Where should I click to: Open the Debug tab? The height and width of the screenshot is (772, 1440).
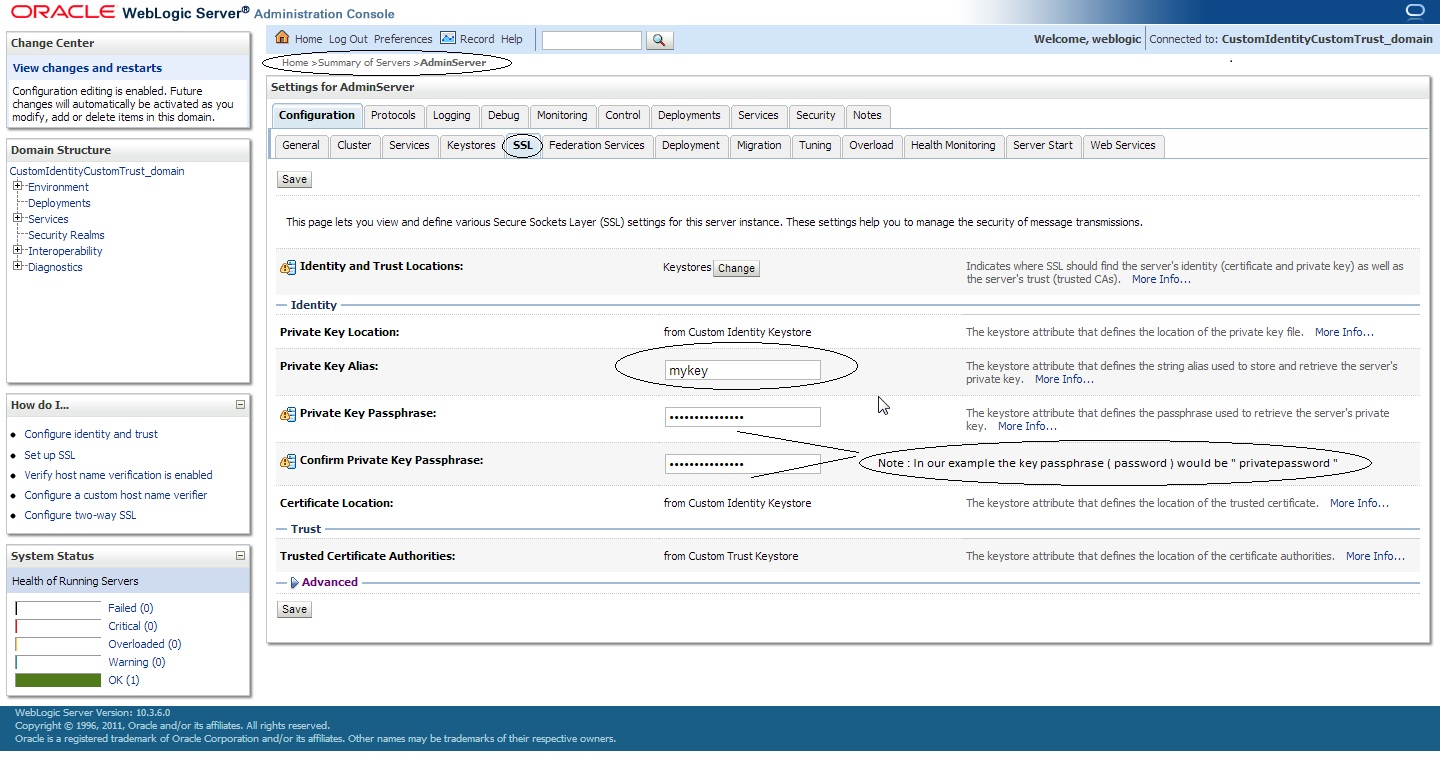[504, 116]
